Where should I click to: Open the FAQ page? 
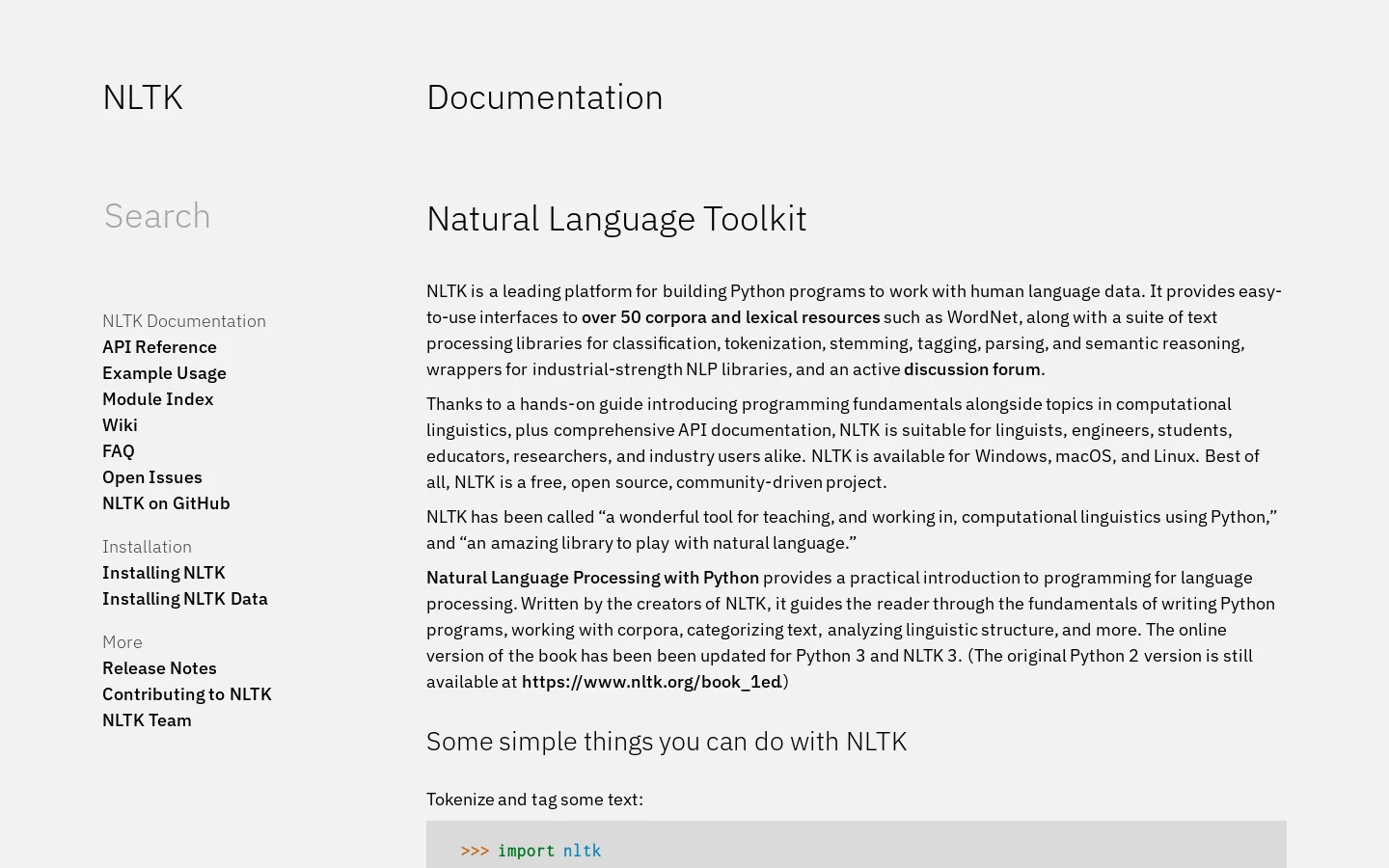click(x=119, y=451)
